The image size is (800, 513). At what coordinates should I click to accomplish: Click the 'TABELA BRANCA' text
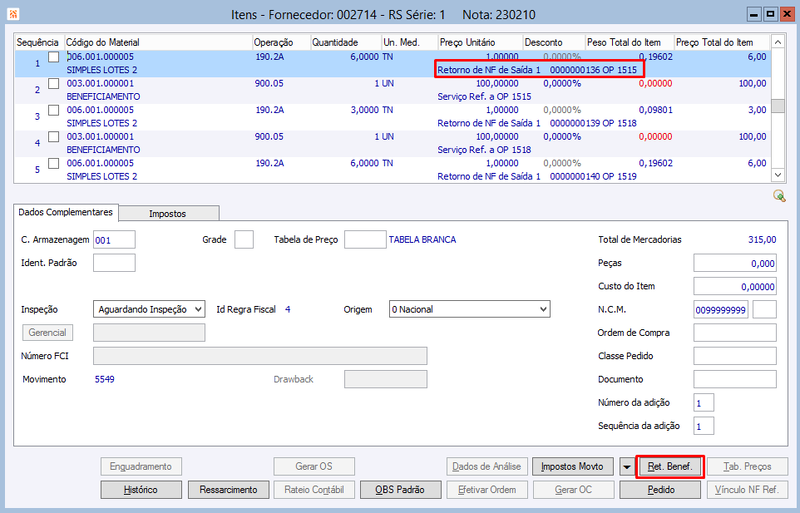(422, 239)
